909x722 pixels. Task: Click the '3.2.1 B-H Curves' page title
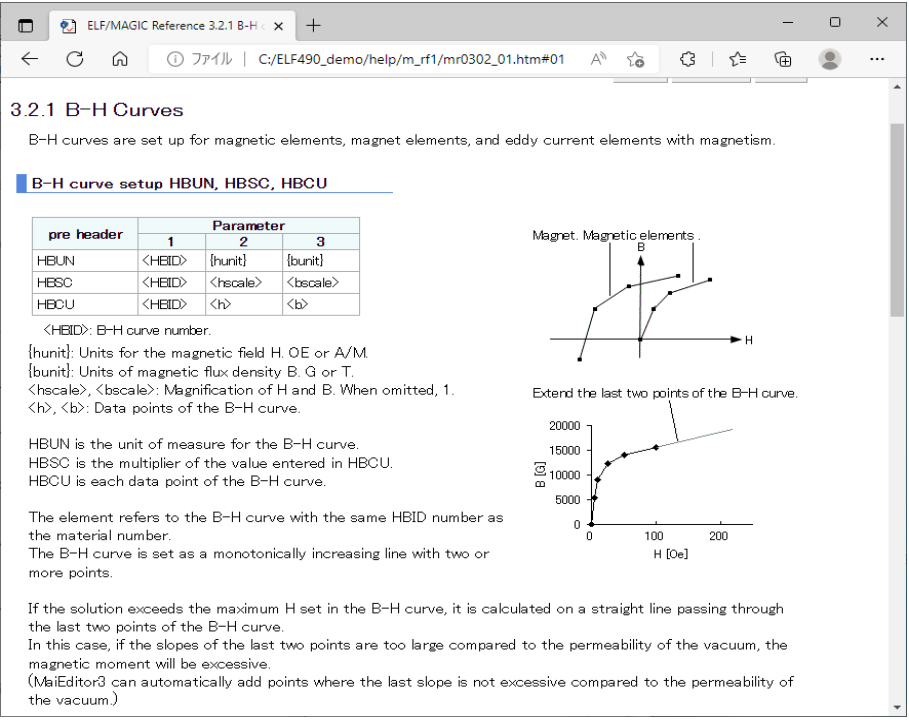(97, 110)
